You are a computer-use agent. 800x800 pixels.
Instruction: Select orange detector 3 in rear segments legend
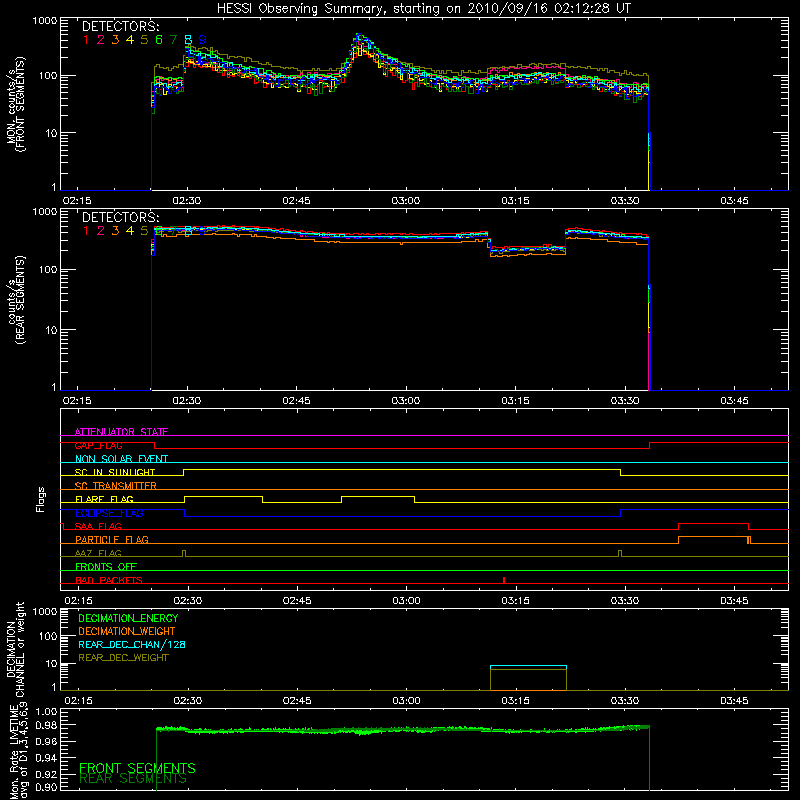click(115, 231)
